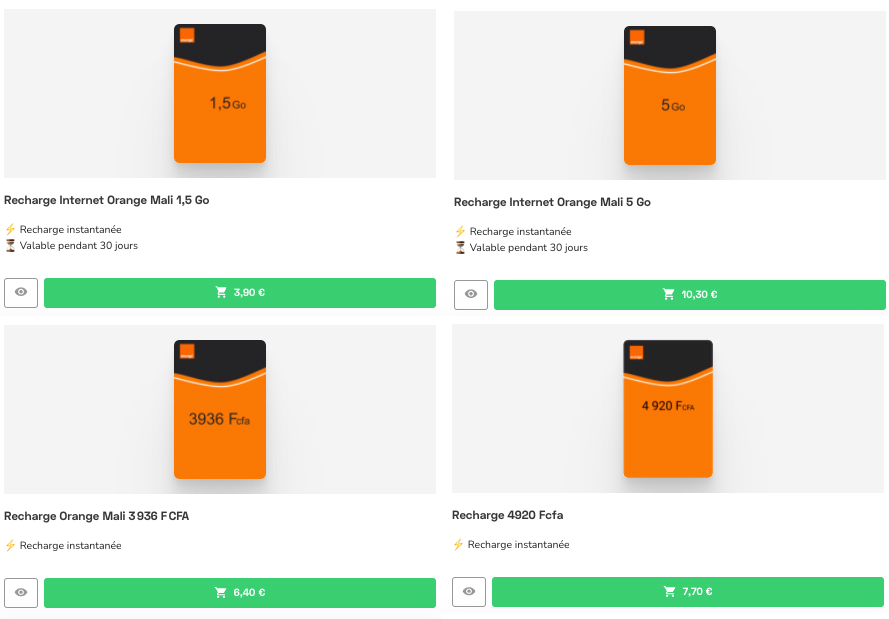Open the Recharge Internet Orange Mali 1,5 Go product title
889x619 pixels.
pos(108,199)
